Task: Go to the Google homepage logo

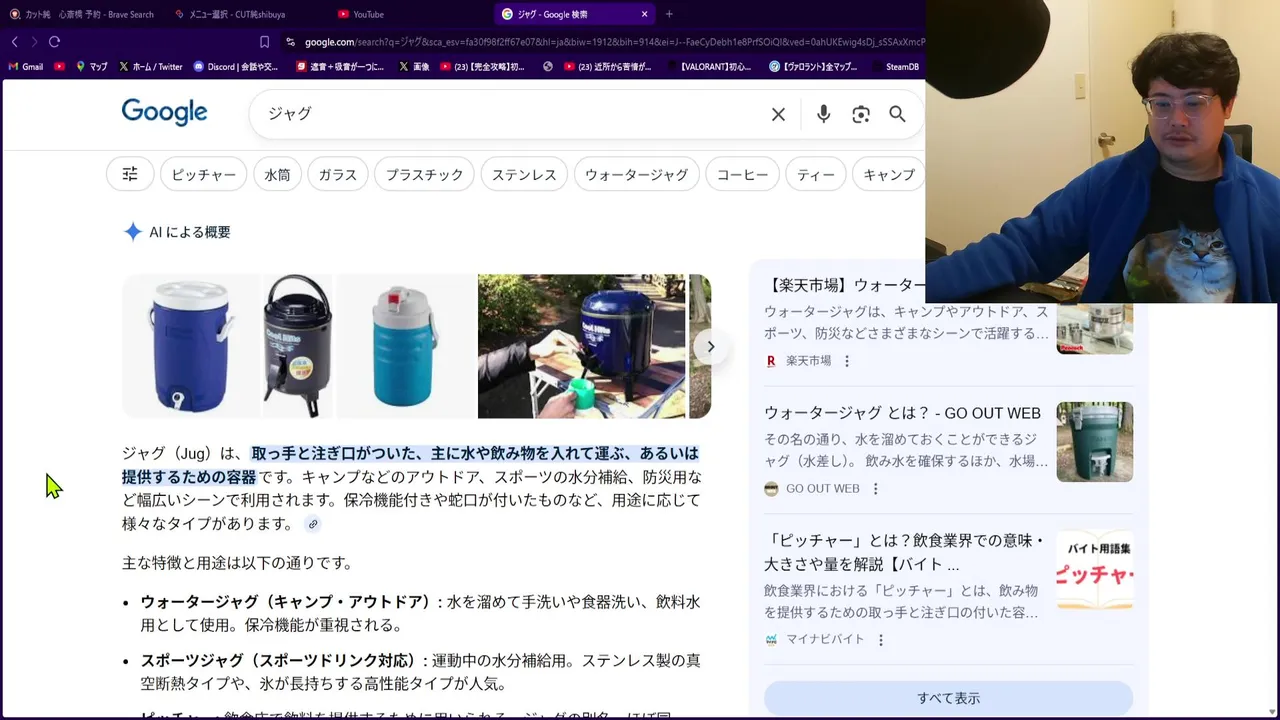Action: click(x=164, y=112)
